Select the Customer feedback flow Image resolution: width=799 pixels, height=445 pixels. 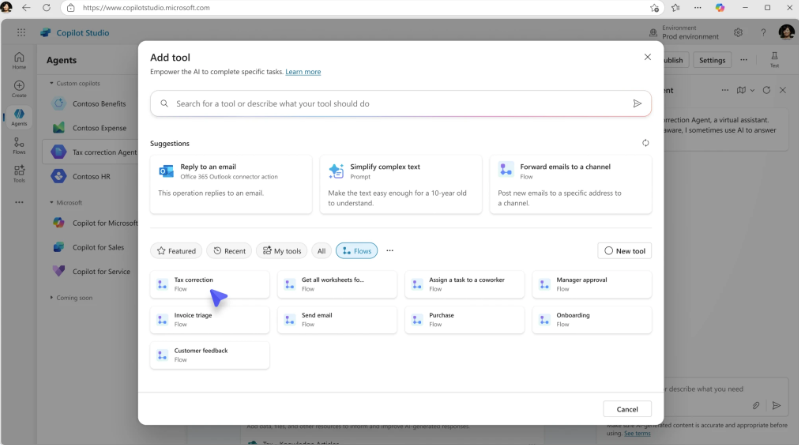point(210,355)
